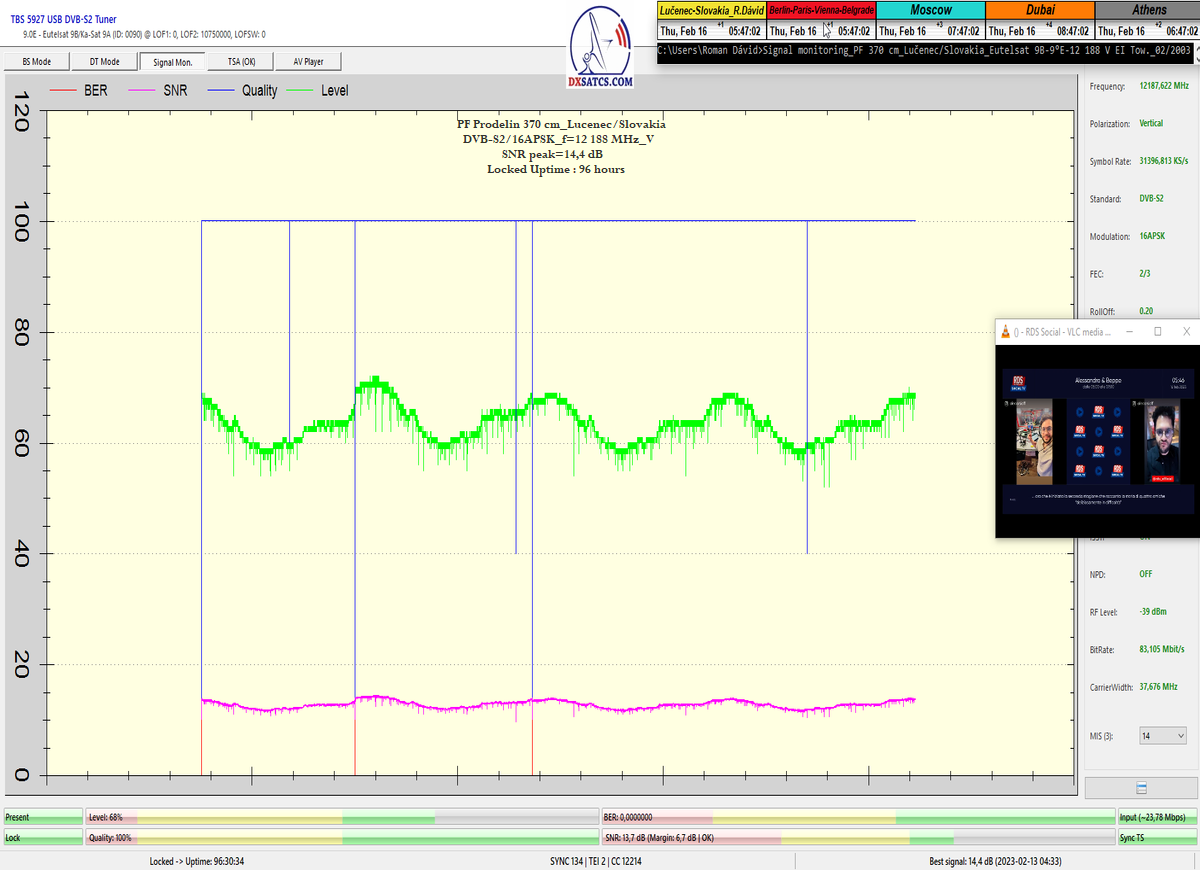The height and width of the screenshot is (870, 1200).
Task: Click the Lock status indicator
Action: [x=43, y=837]
